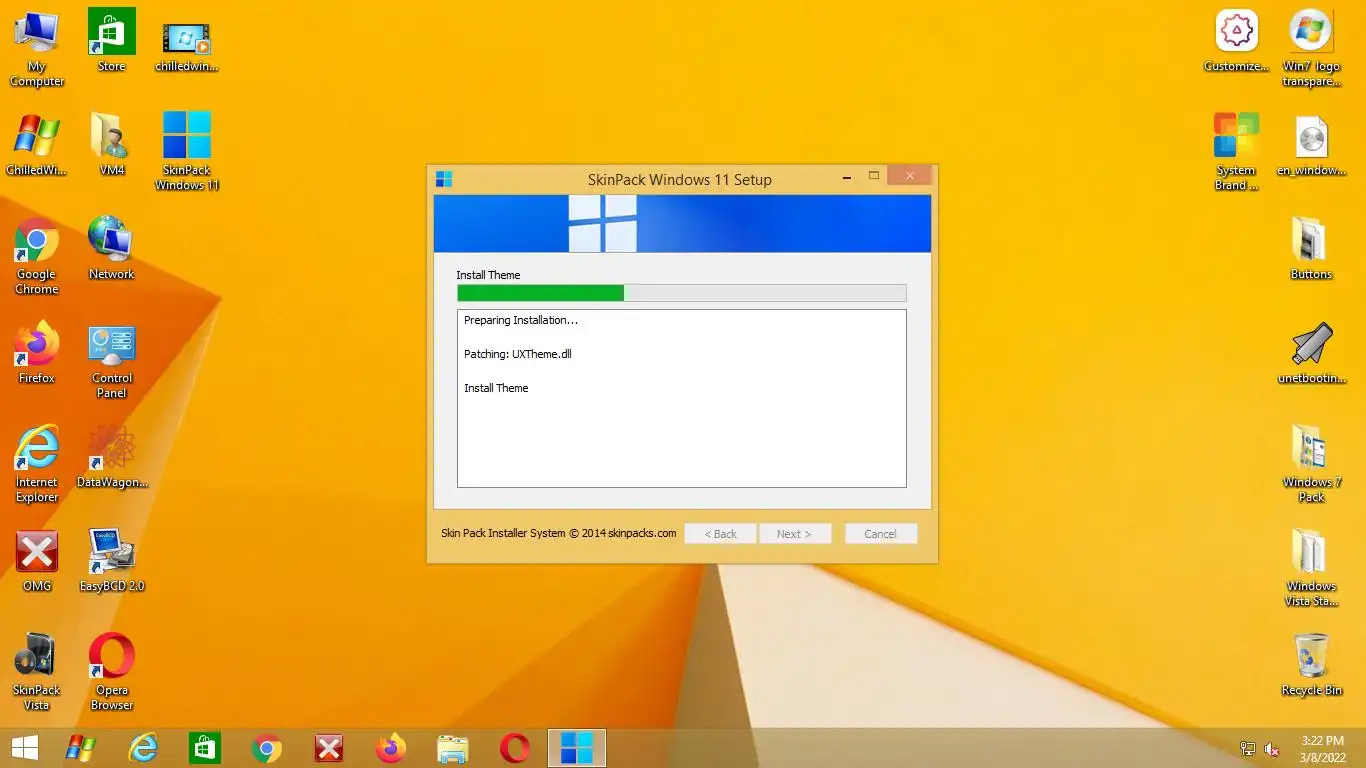Open EasyBCD 2.0 shortcut
1366x768 pixels.
[x=111, y=560]
